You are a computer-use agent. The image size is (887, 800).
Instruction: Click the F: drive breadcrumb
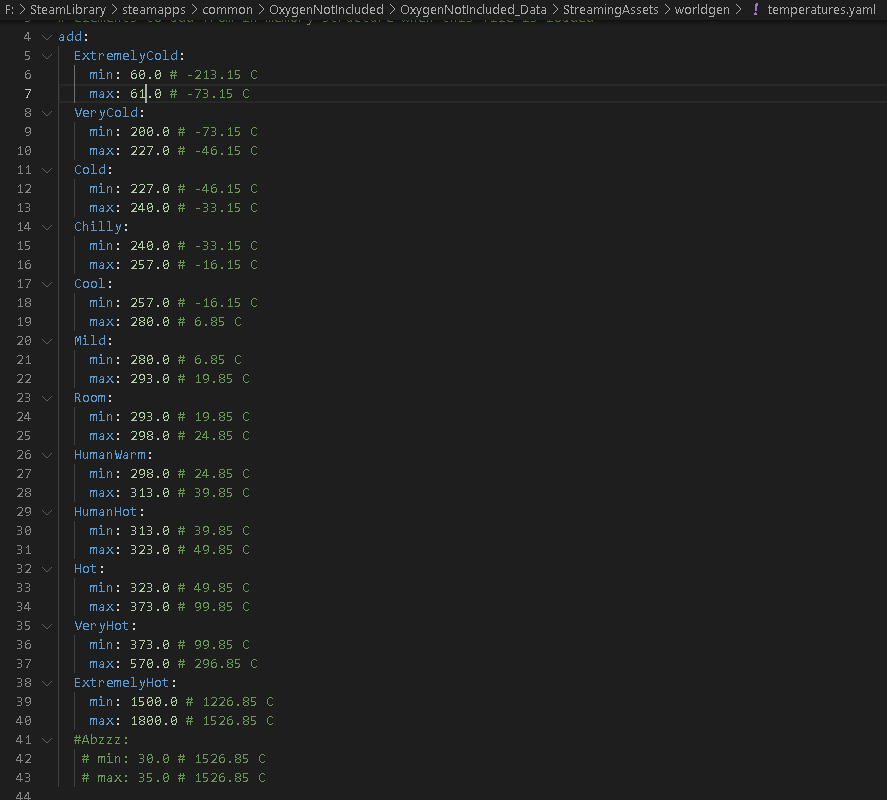click(x=9, y=9)
